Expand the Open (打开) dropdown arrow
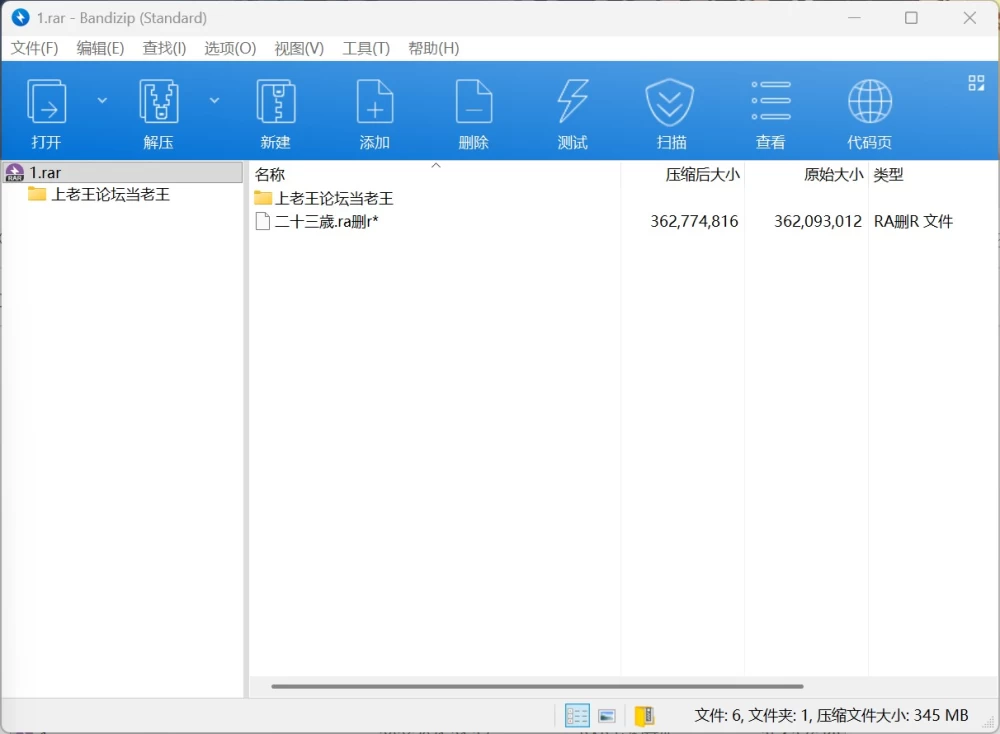The height and width of the screenshot is (734, 1000). coord(102,101)
